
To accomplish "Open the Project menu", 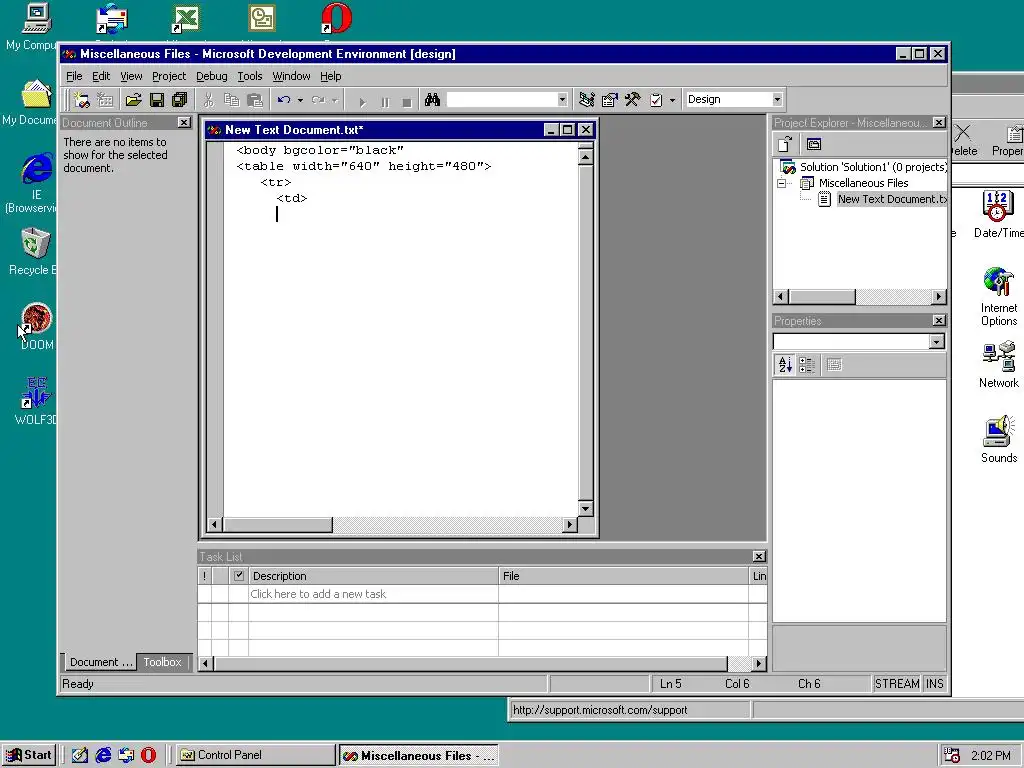I will [169, 76].
